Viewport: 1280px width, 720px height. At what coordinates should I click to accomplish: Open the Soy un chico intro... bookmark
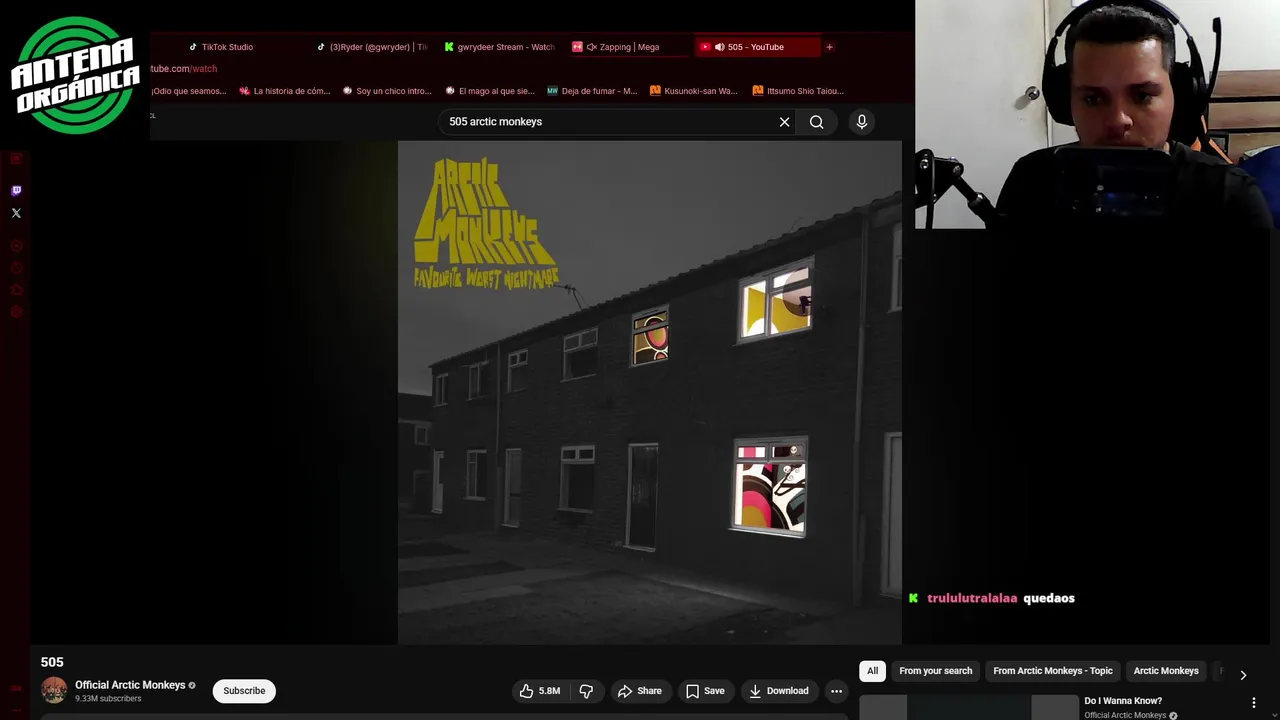click(386, 91)
